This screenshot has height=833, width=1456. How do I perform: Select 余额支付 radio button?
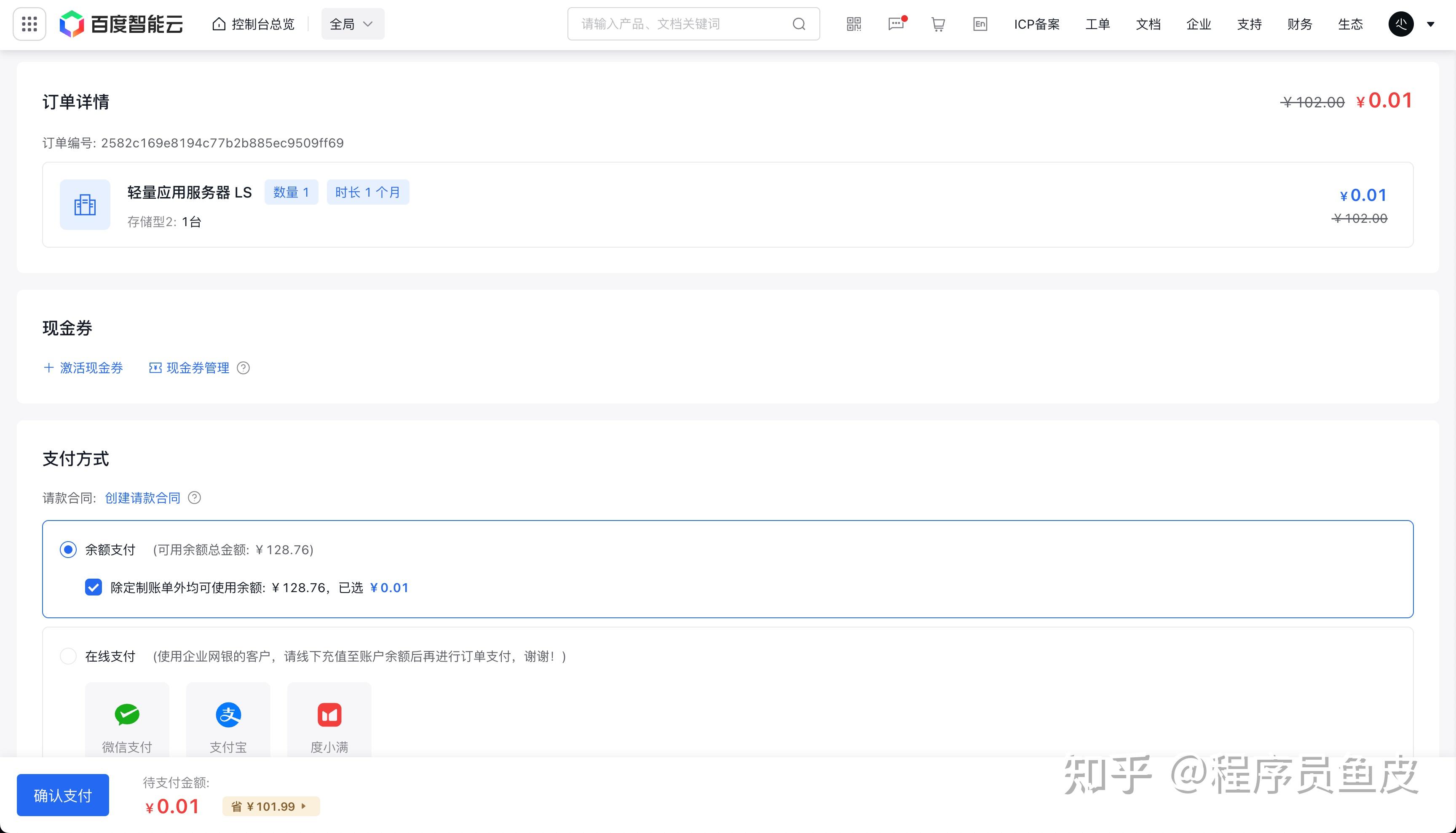click(x=68, y=550)
